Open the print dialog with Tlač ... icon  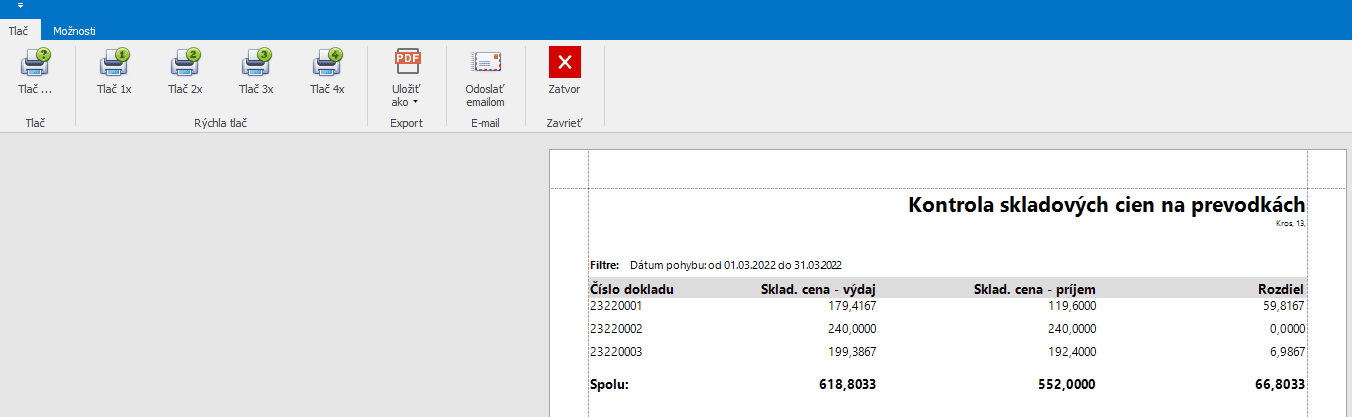tap(34, 64)
